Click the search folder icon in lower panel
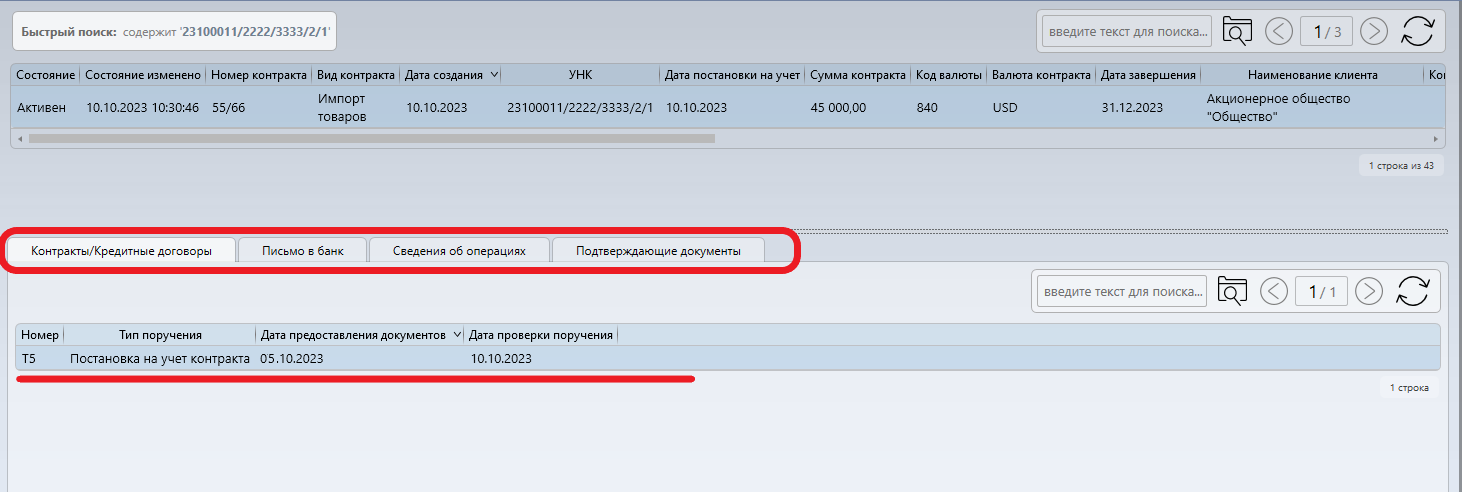The image size is (1462, 492). [1233, 292]
